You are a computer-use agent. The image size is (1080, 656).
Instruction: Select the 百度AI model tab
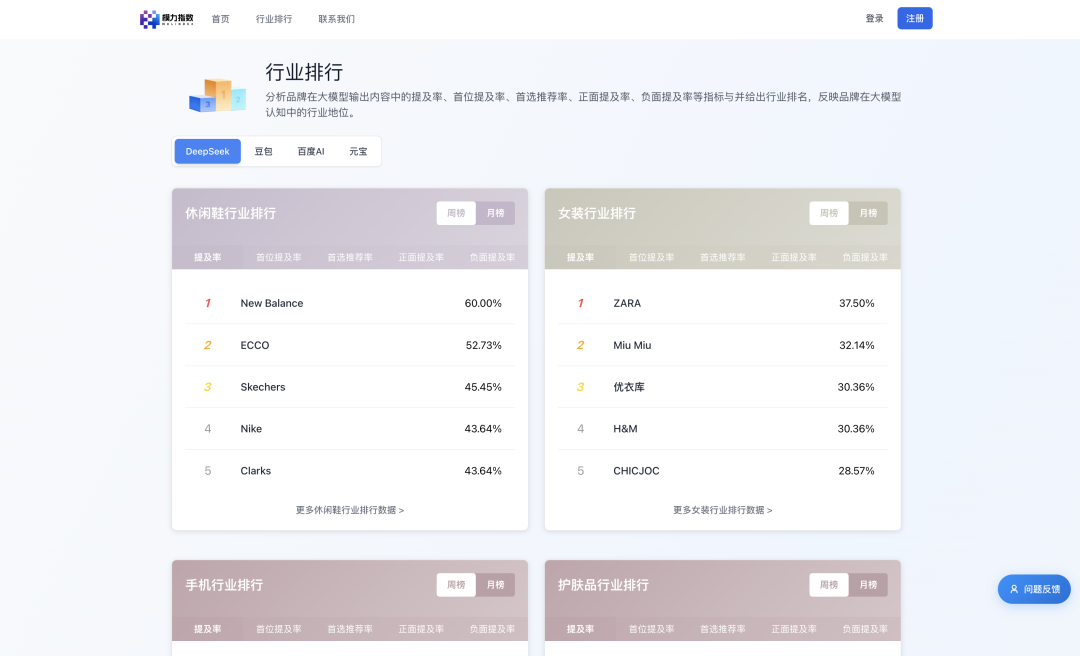[311, 152]
